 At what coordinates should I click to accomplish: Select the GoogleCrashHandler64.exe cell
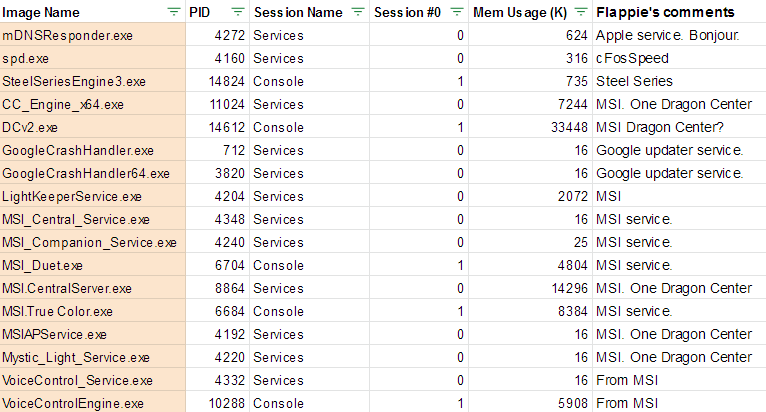pos(93,173)
